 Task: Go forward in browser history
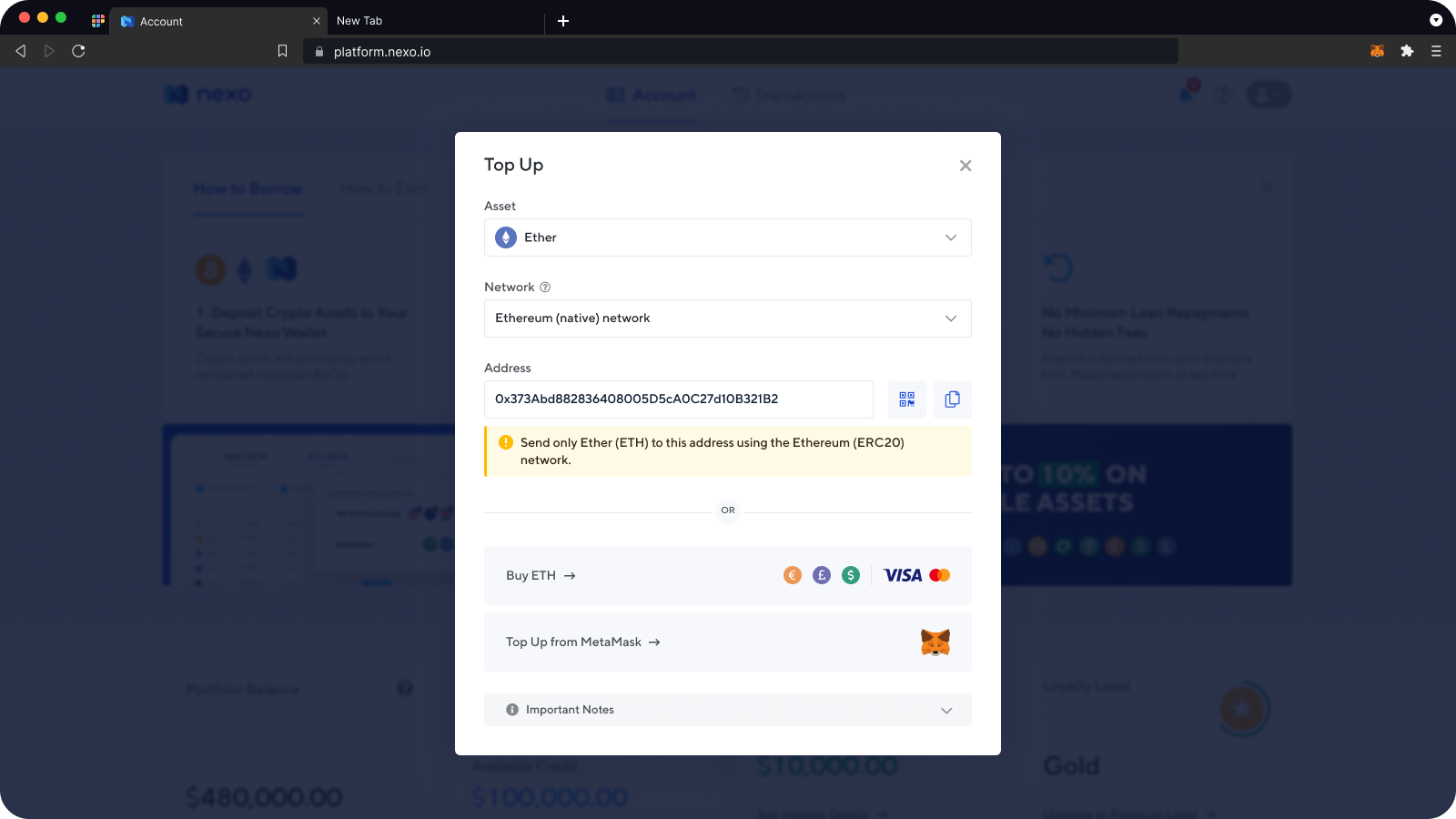[x=49, y=51]
